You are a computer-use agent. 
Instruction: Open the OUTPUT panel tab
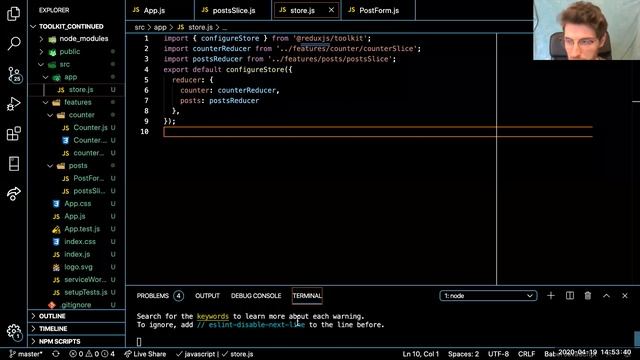pos(207,296)
